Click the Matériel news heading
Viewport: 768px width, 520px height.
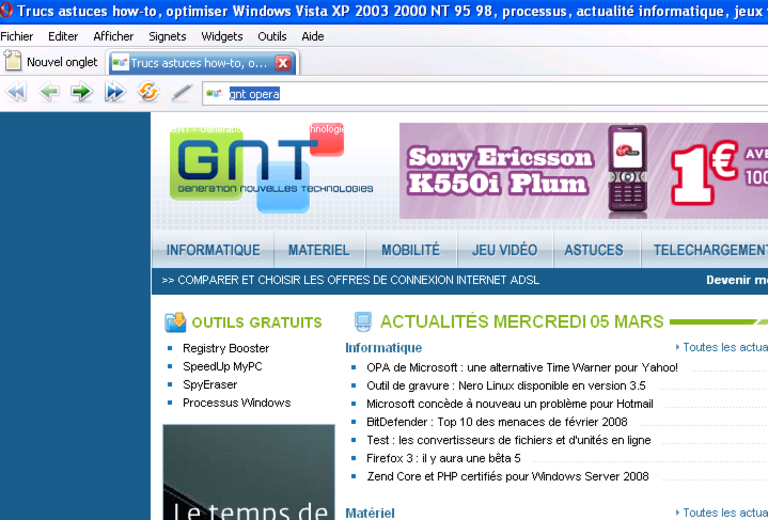click(x=370, y=513)
